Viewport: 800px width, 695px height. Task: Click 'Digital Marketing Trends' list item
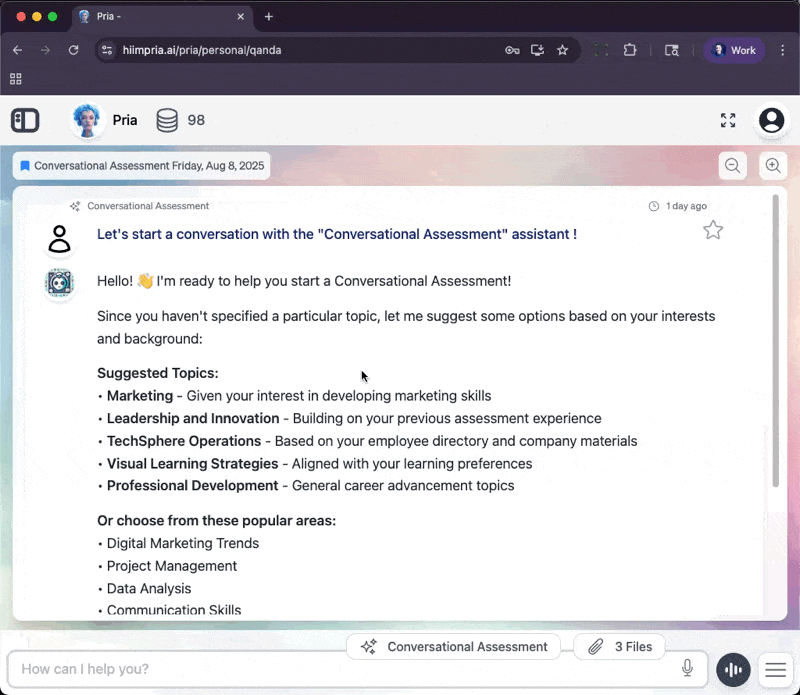tap(183, 543)
